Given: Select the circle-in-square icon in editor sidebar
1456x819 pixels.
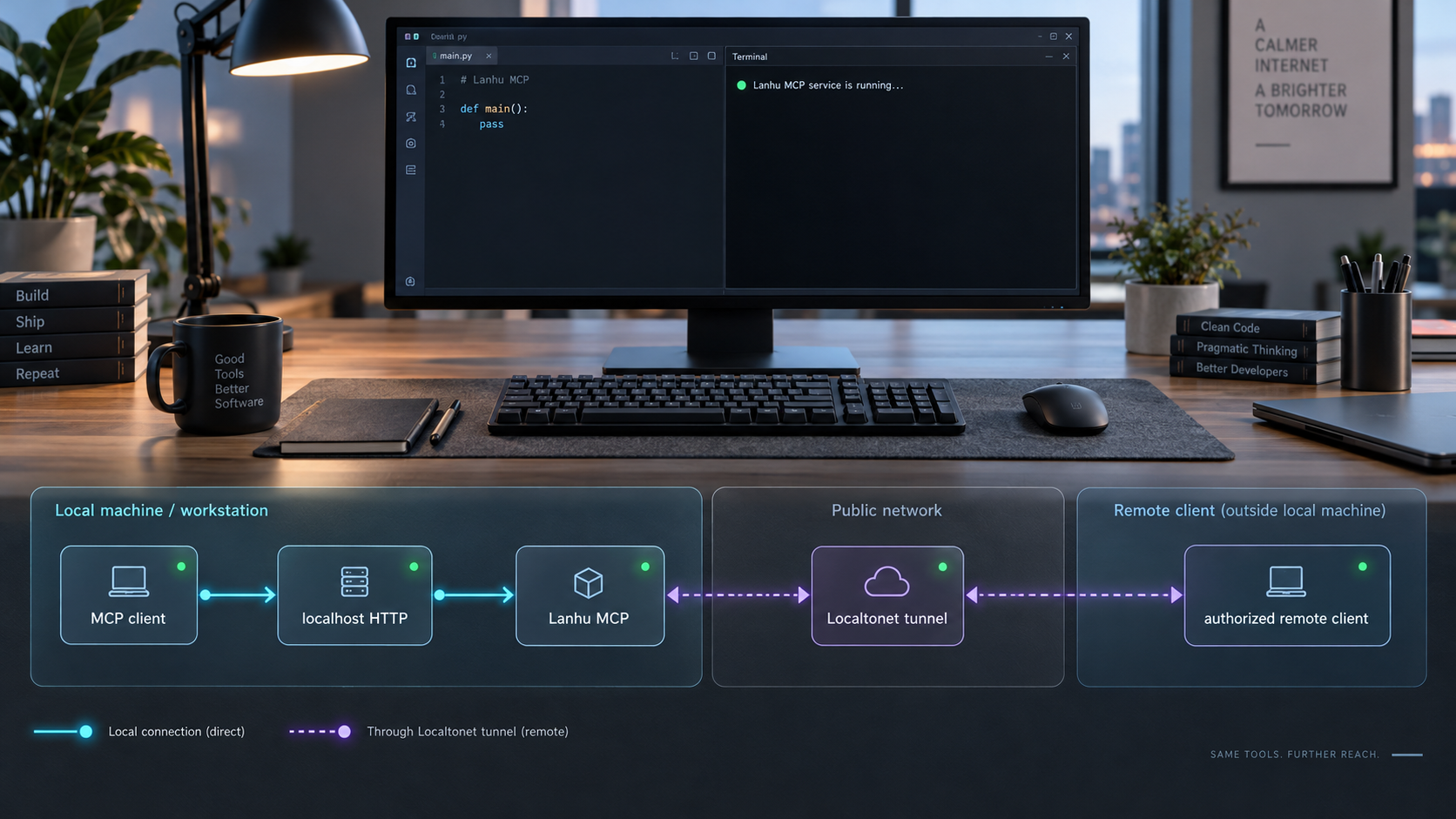Looking at the screenshot, I should (411, 144).
